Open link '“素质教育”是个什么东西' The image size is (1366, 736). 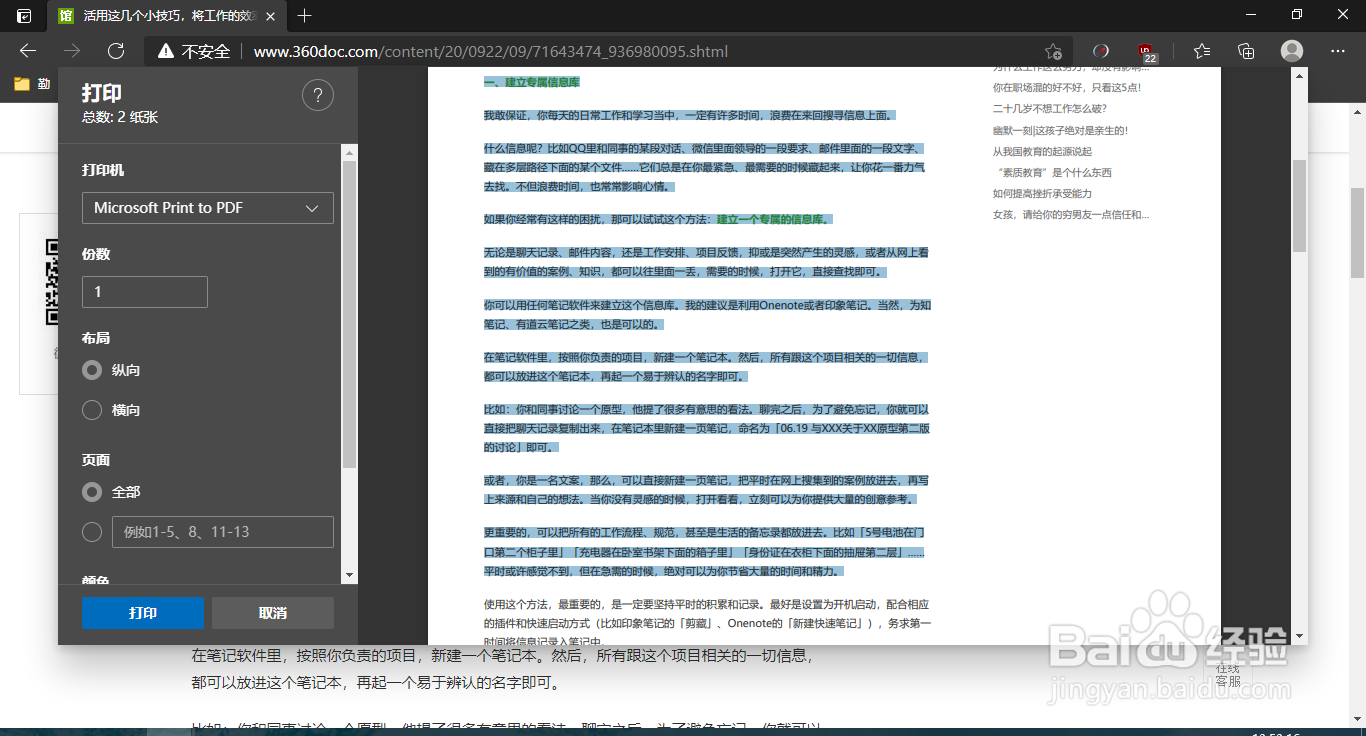coord(1052,173)
